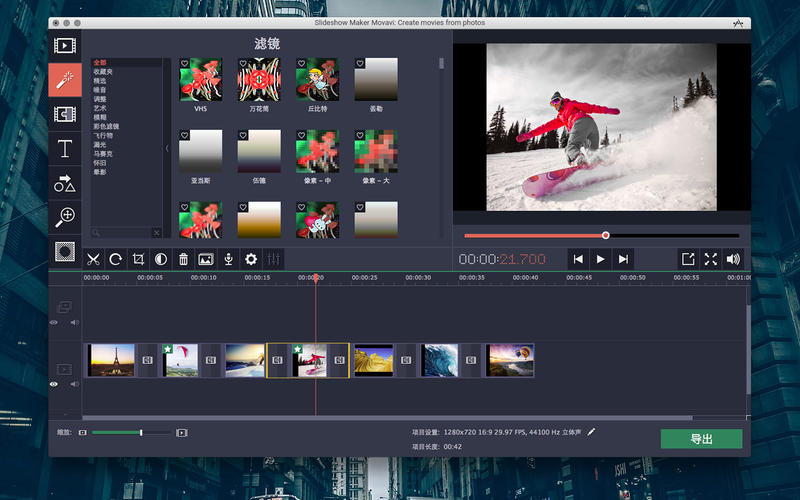The height and width of the screenshot is (500, 800).
Task: Favorite the 丘比特 filter with heart
Action: pyautogui.click(x=302, y=63)
